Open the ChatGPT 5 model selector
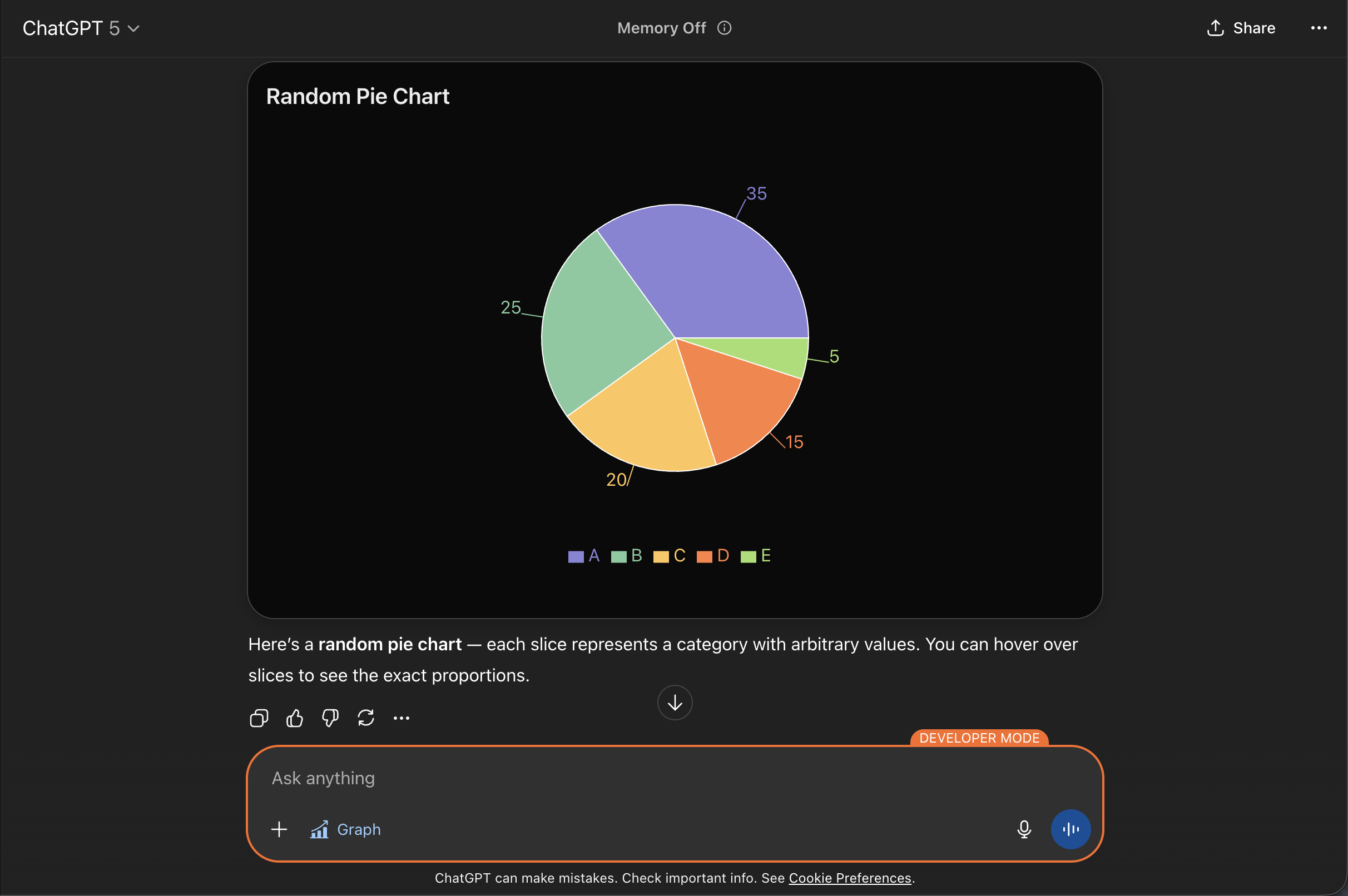This screenshot has height=896, width=1348. pos(81,27)
